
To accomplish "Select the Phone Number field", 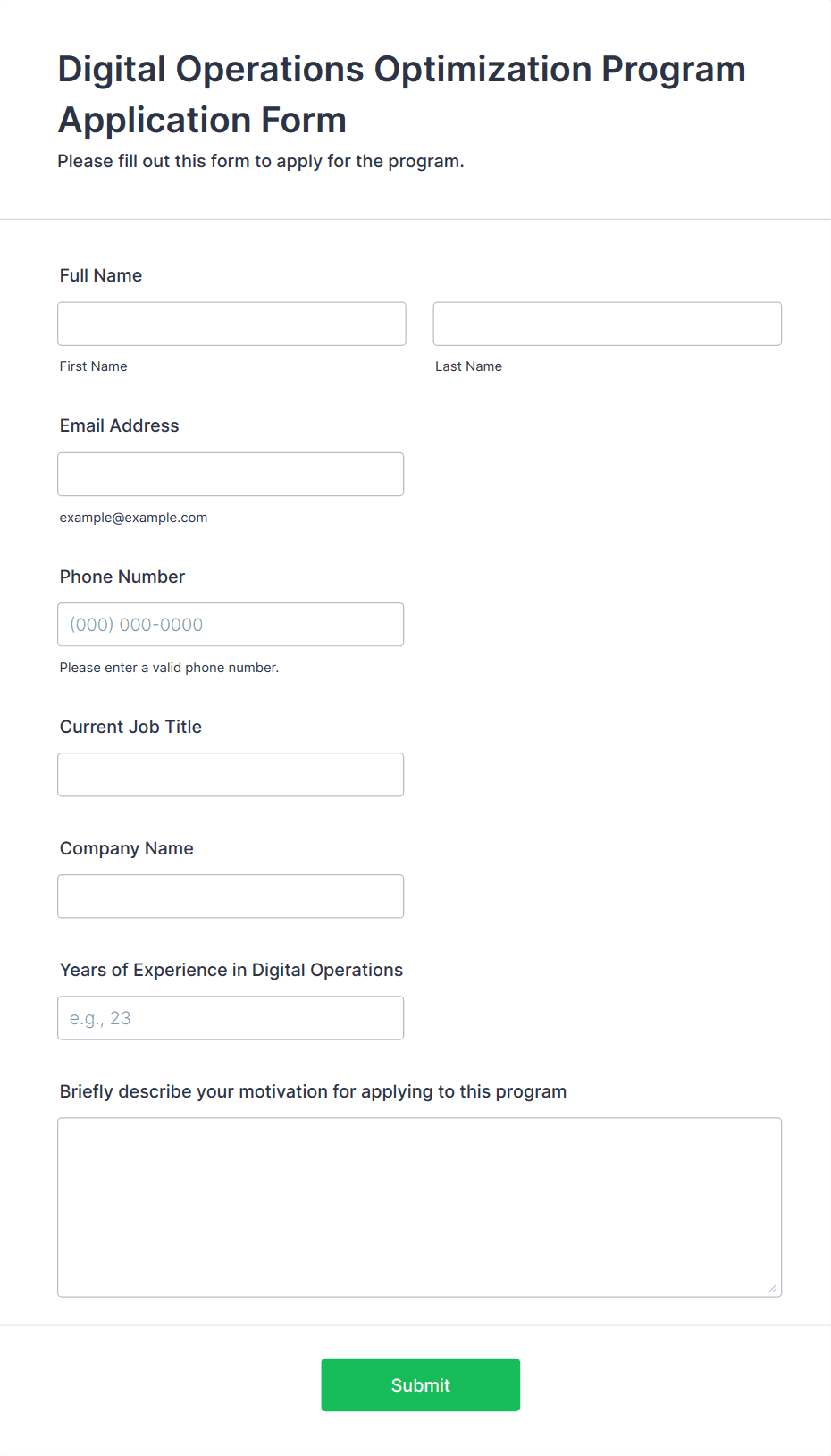I will point(231,624).
